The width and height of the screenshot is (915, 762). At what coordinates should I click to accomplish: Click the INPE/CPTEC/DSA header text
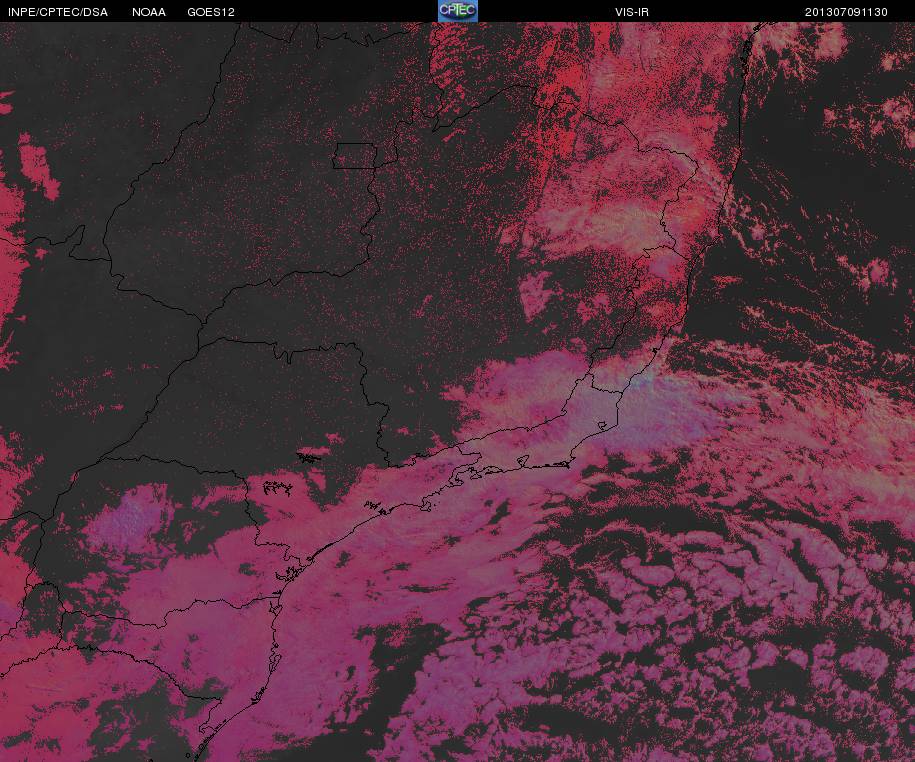[x=58, y=12]
